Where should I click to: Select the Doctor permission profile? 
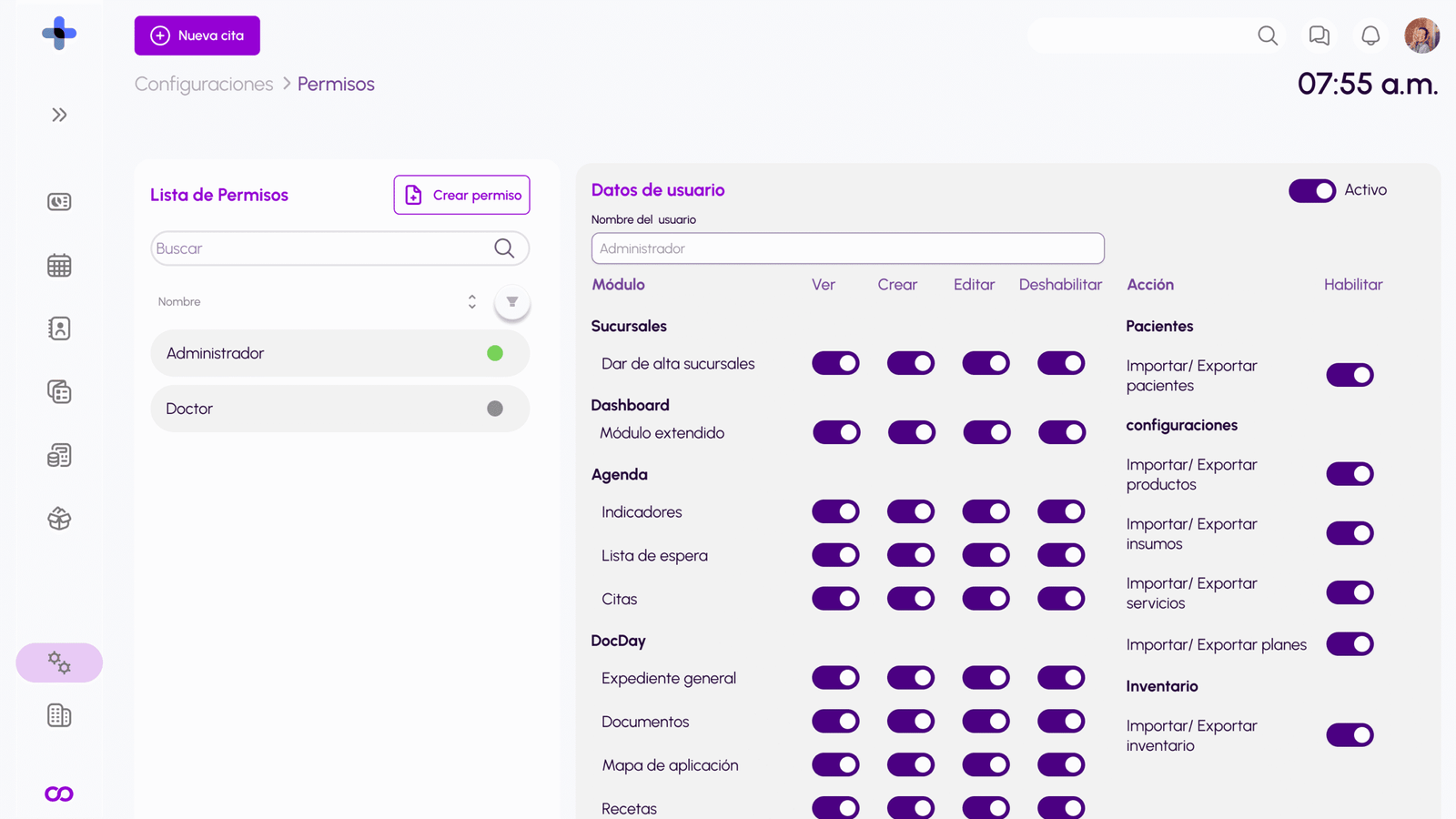click(x=339, y=409)
